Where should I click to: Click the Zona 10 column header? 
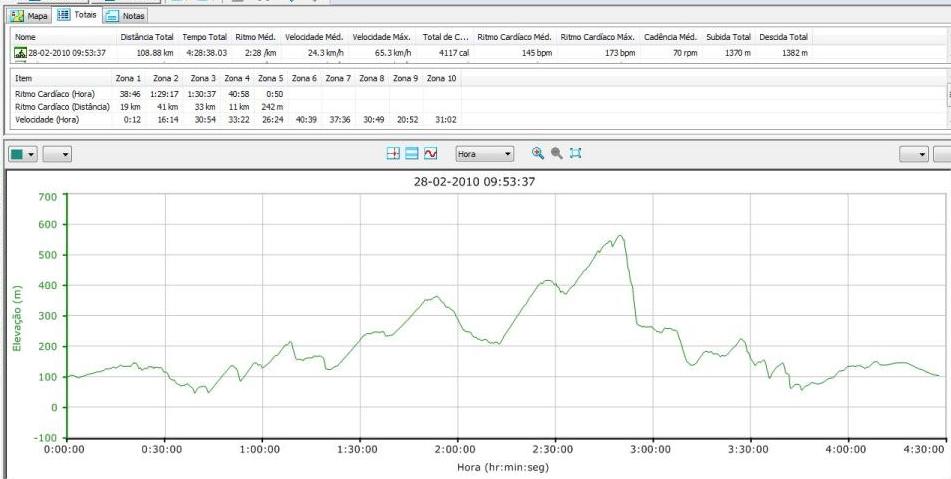442,78
